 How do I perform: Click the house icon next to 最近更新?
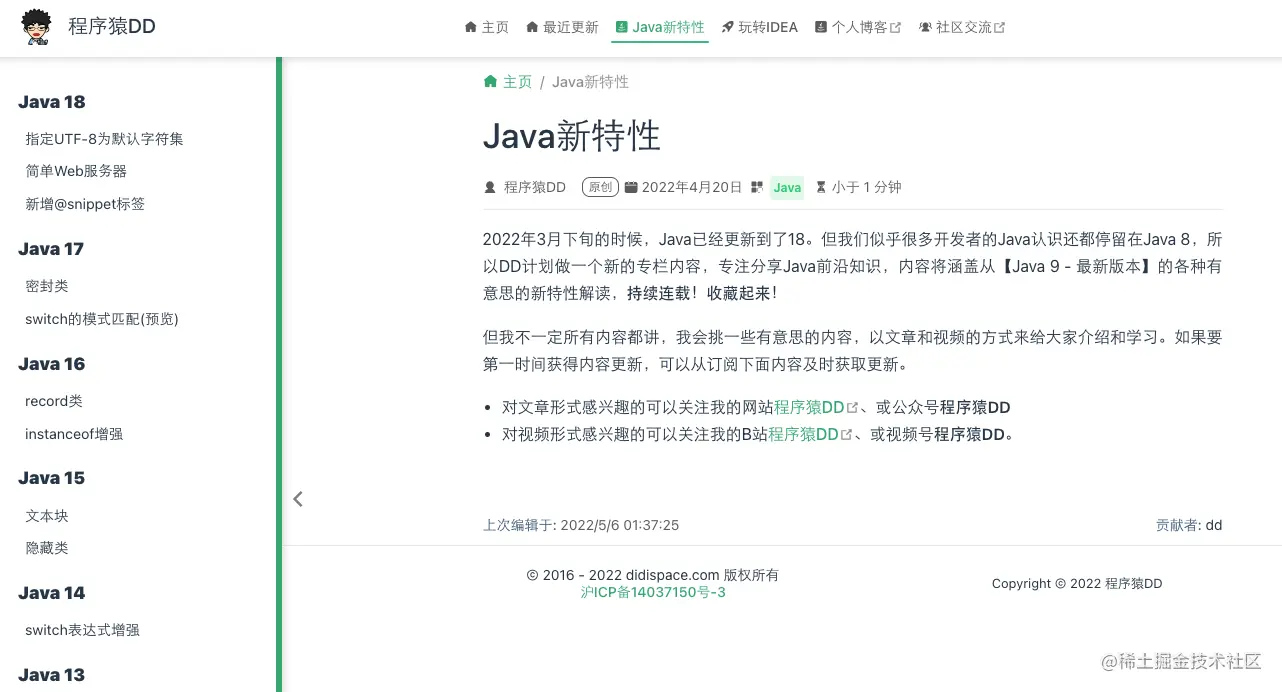(534, 27)
